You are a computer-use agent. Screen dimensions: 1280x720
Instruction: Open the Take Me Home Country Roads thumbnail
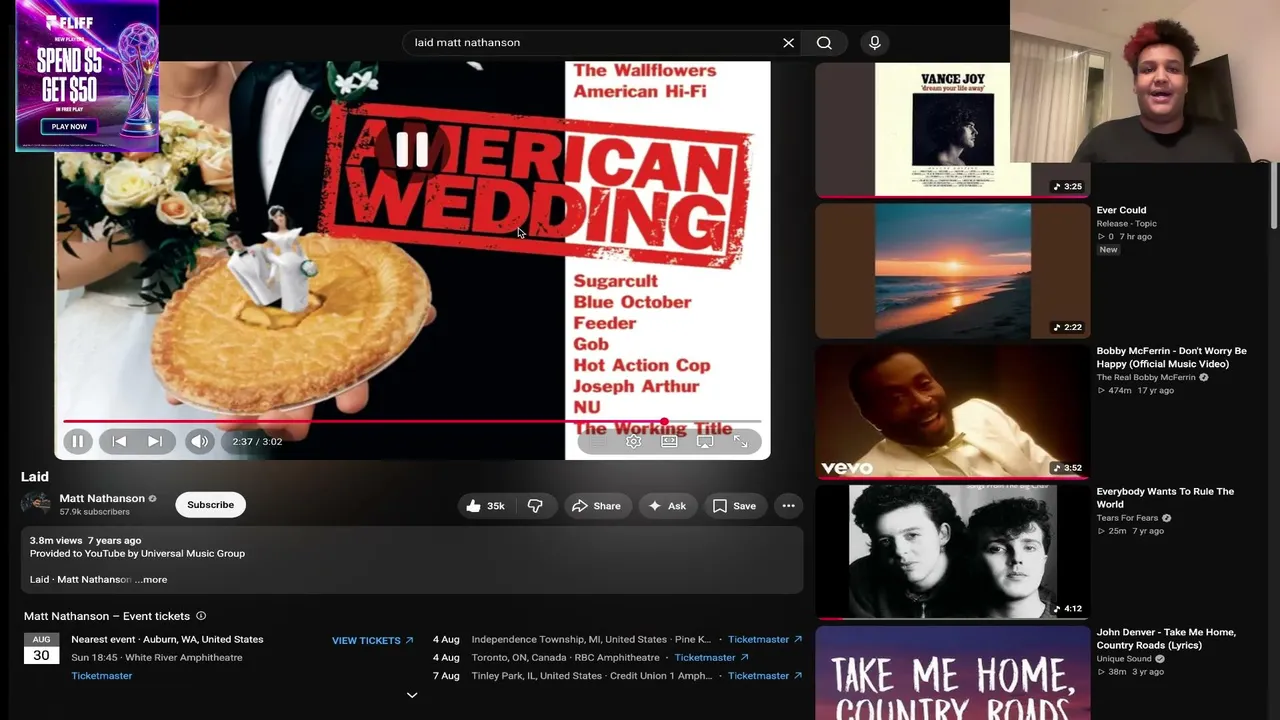[953, 673]
